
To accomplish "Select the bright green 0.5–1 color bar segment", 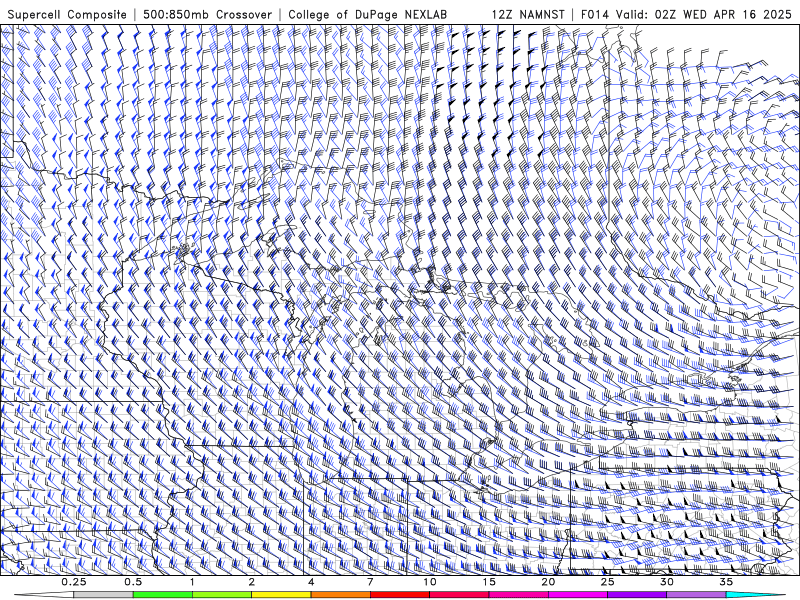I will [162, 595].
